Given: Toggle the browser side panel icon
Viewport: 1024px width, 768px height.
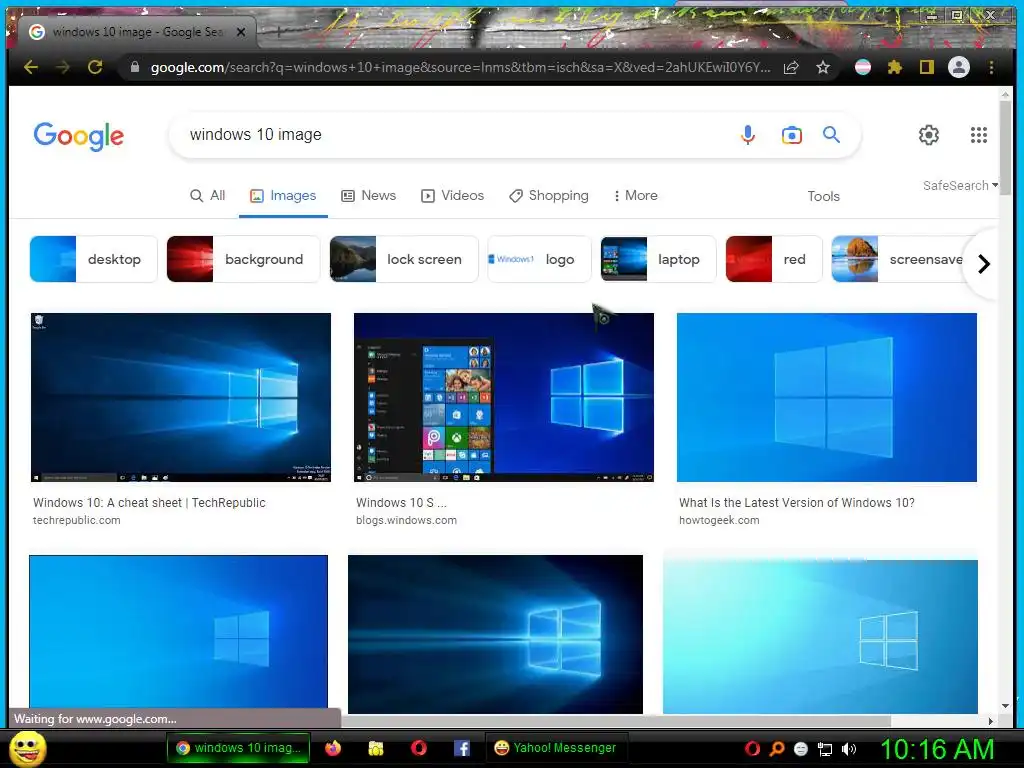Looking at the screenshot, I should (x=926, y=67).
